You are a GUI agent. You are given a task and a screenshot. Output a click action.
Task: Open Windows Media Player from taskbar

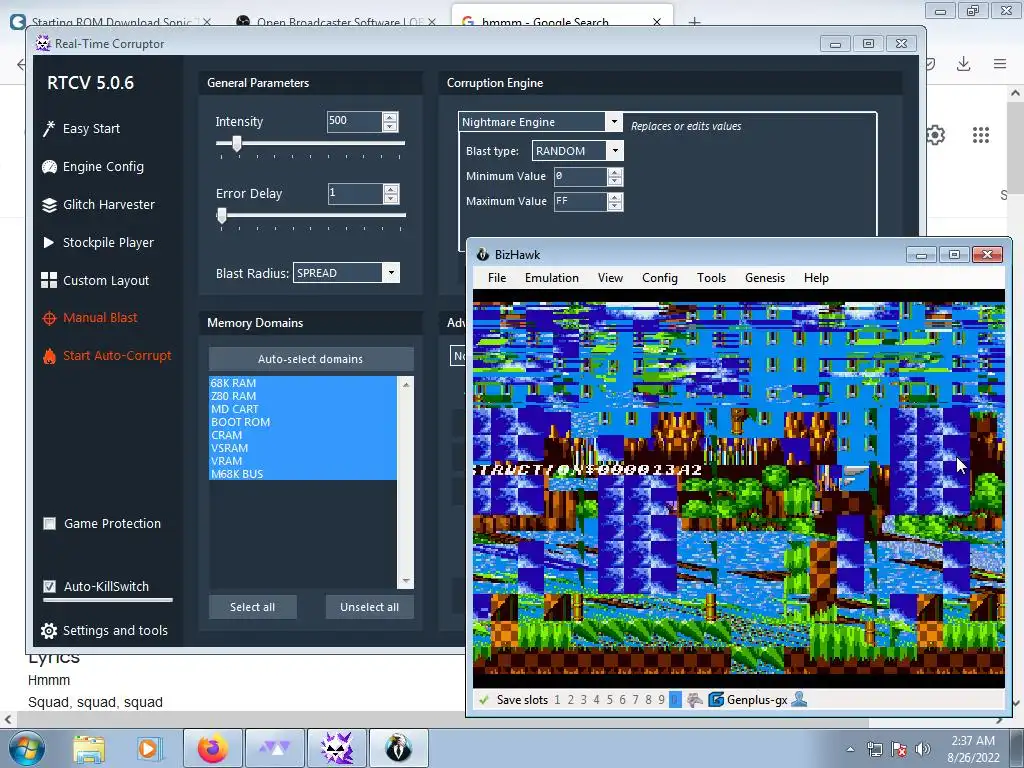(x=149, y=748)
